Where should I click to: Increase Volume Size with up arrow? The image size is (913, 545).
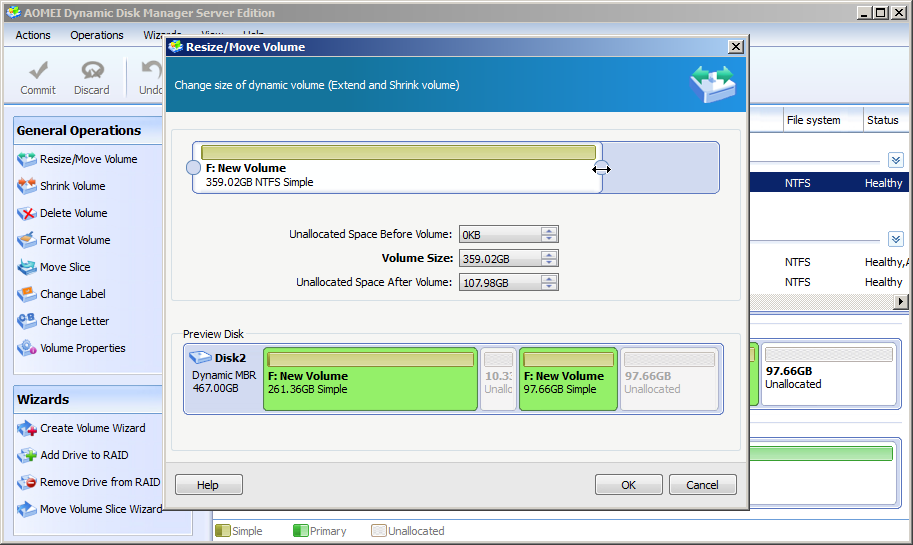click(548, 254)
